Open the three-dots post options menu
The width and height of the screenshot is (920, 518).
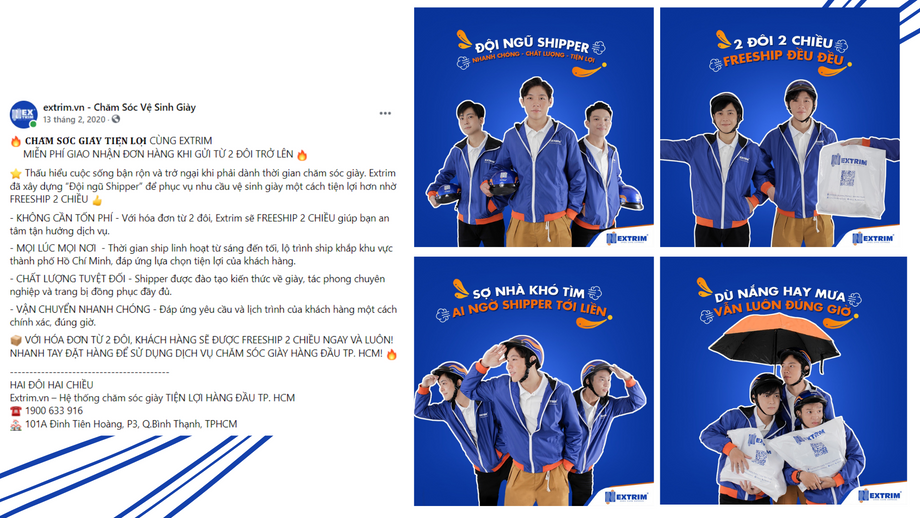tap(385, 113)
